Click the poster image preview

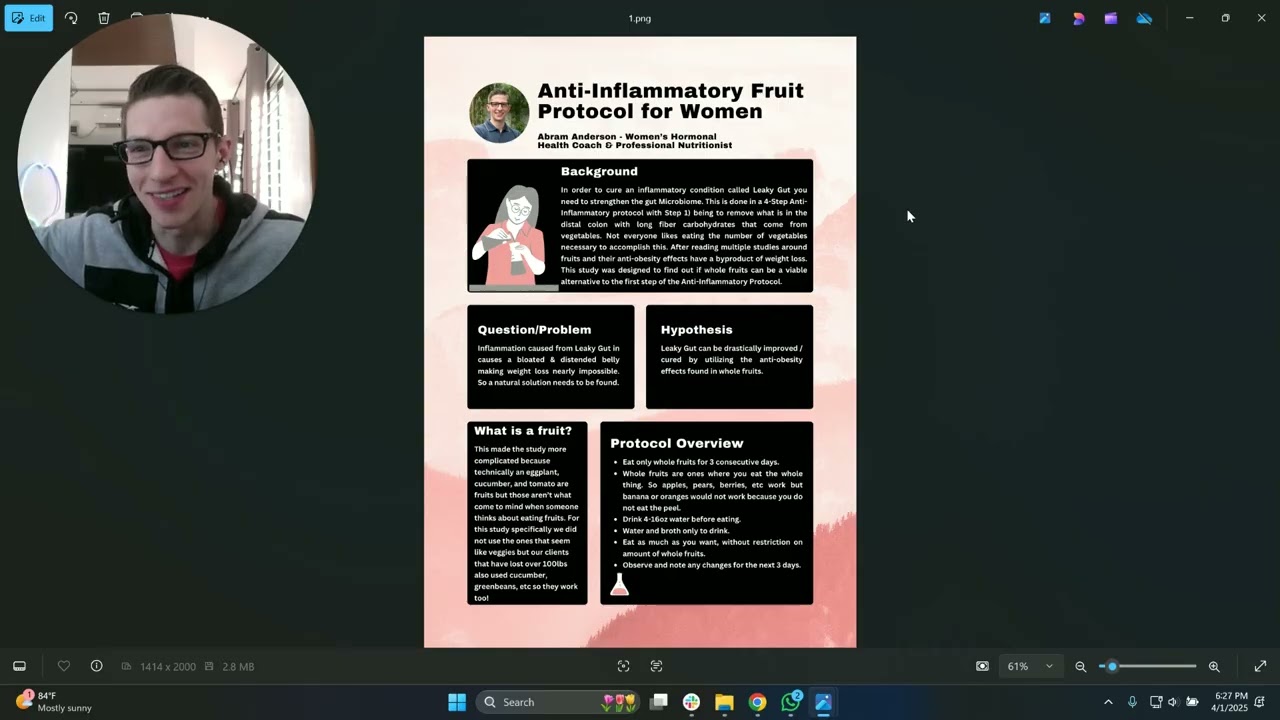click(x=640, y=342)
